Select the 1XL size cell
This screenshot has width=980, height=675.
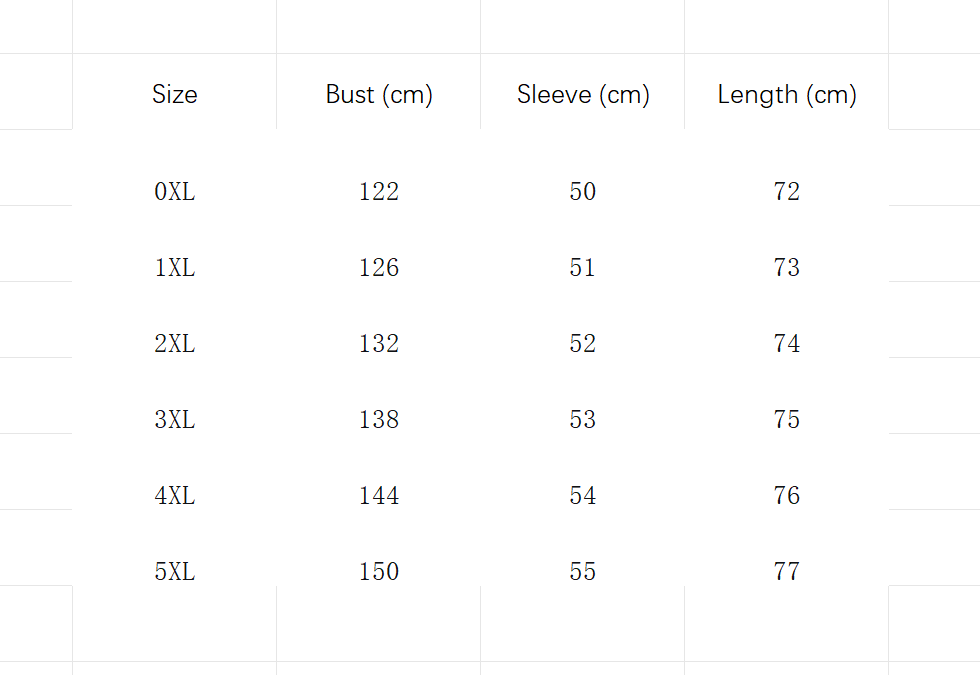pos(175,267)
